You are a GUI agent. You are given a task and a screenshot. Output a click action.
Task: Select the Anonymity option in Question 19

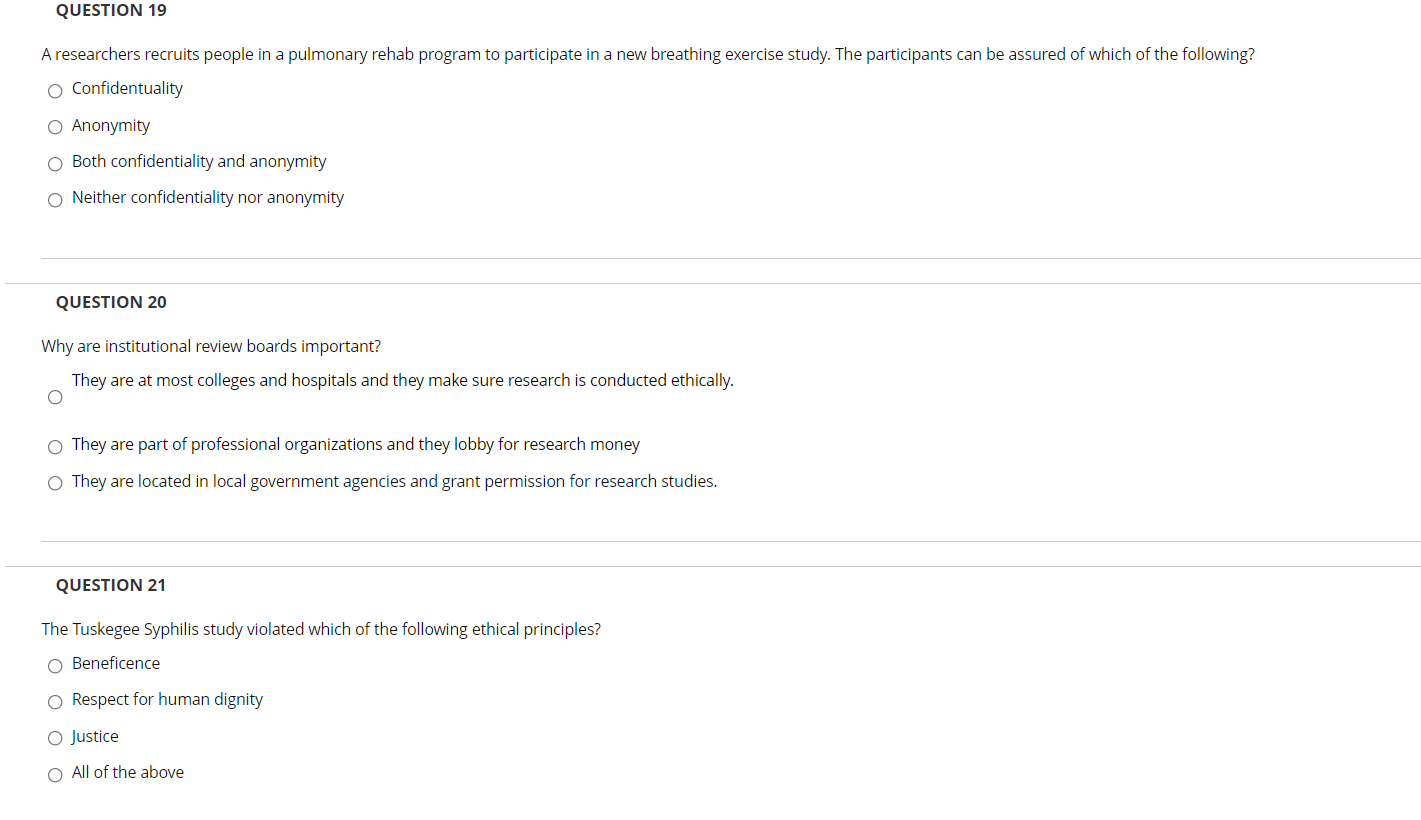tap(55, 127)
